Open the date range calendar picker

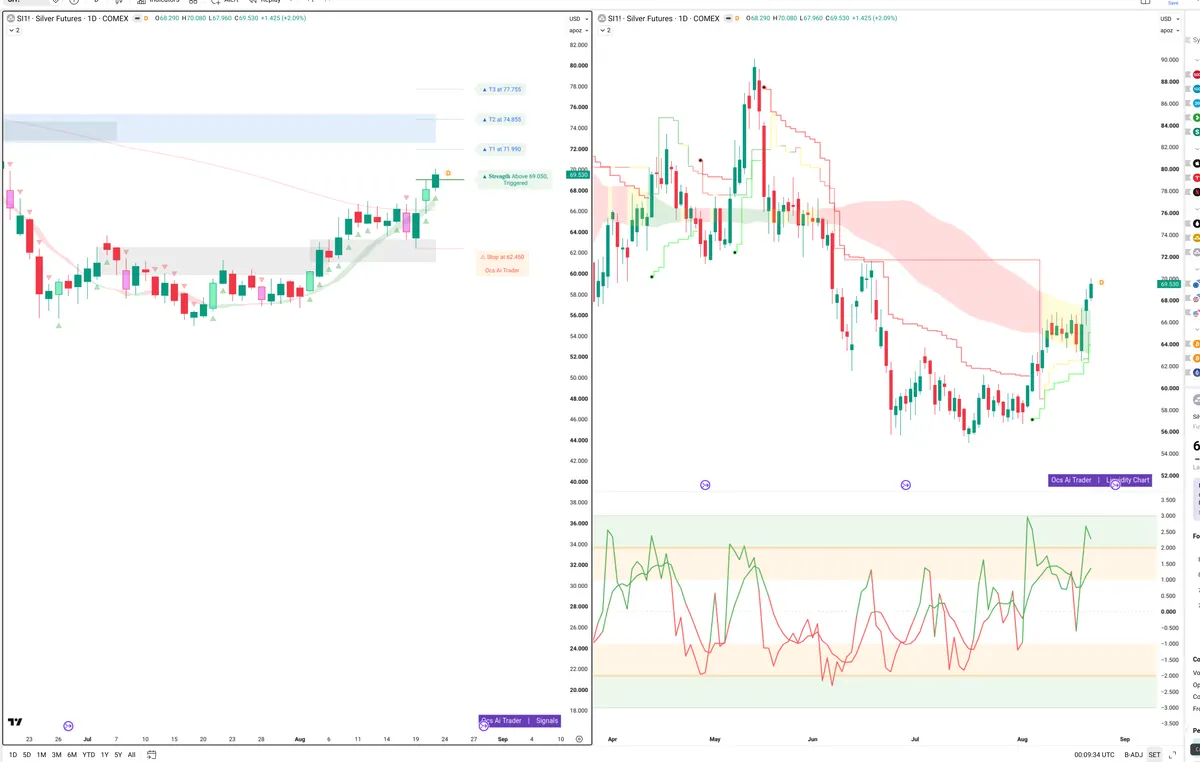[x=151, y=754]
